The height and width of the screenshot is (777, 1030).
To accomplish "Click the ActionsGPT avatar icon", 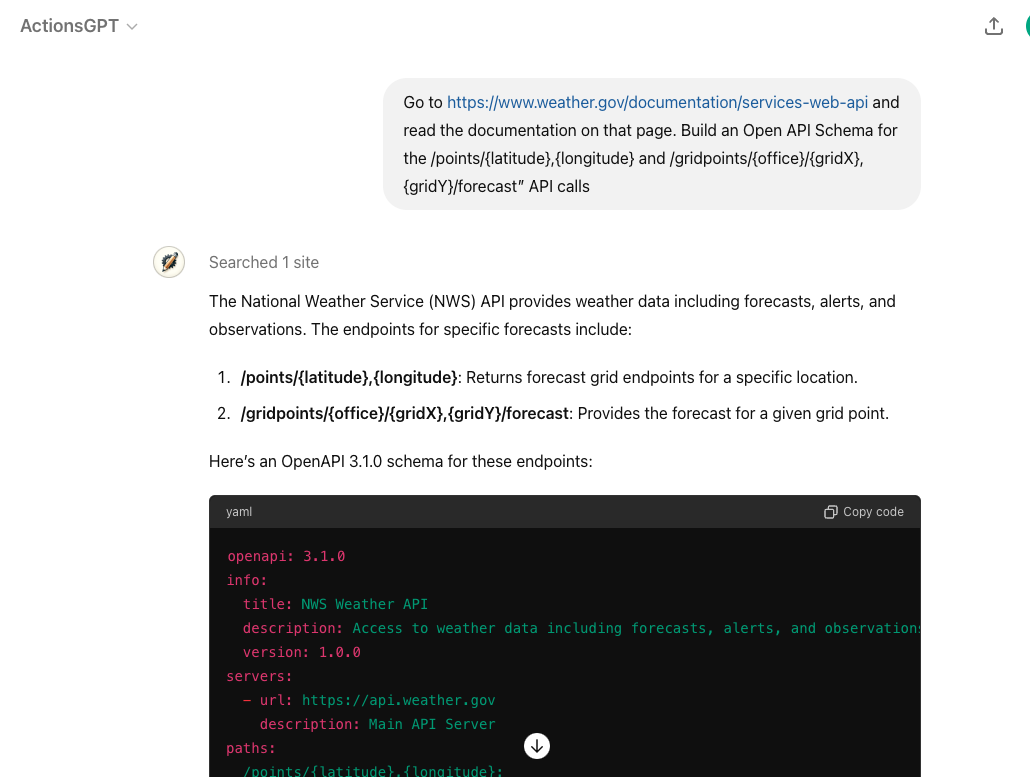I will pyautogui.click(x=169, y=262).
